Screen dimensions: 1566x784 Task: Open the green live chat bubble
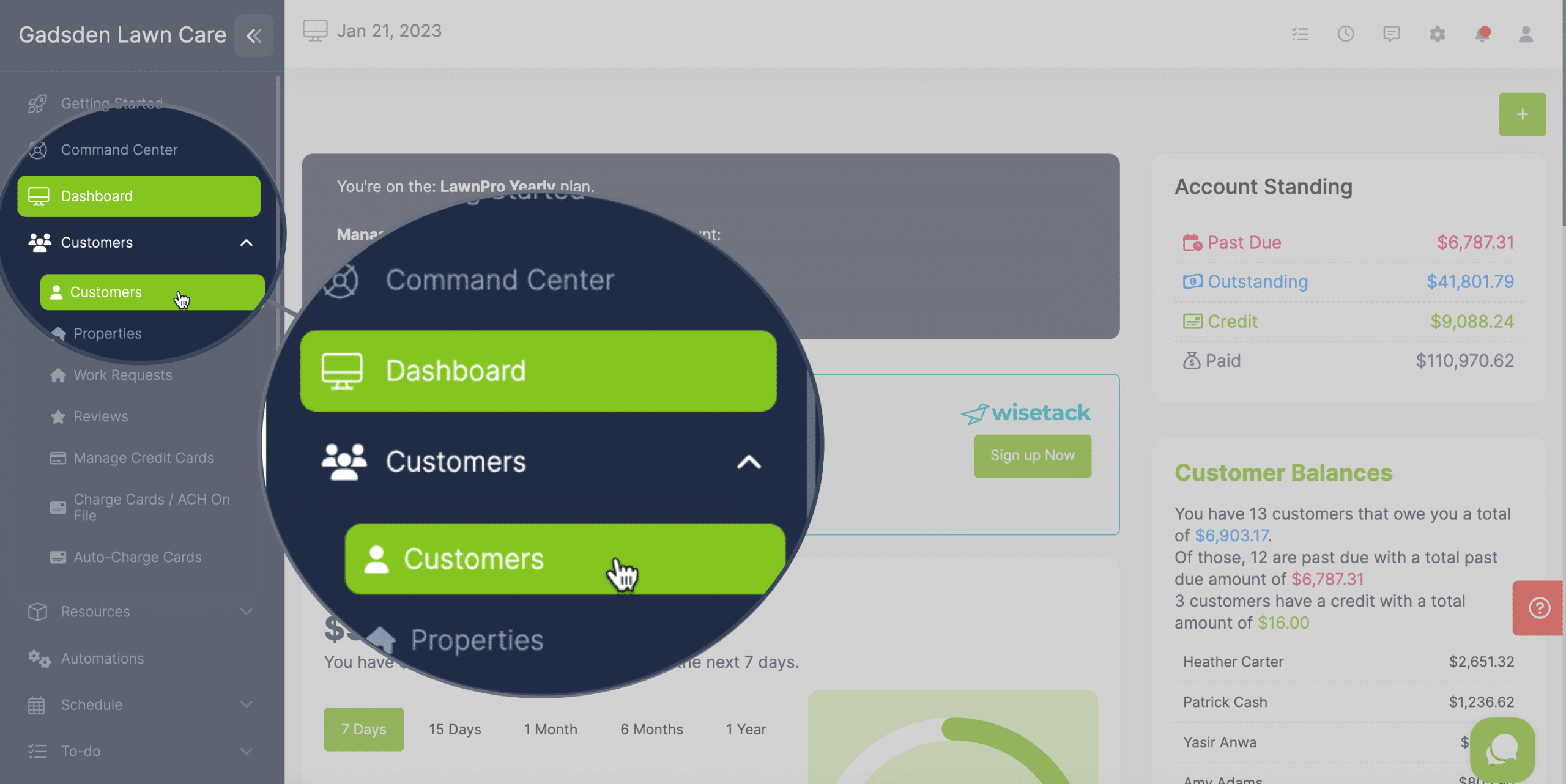pyautogui.click(x=1502, y=750)
